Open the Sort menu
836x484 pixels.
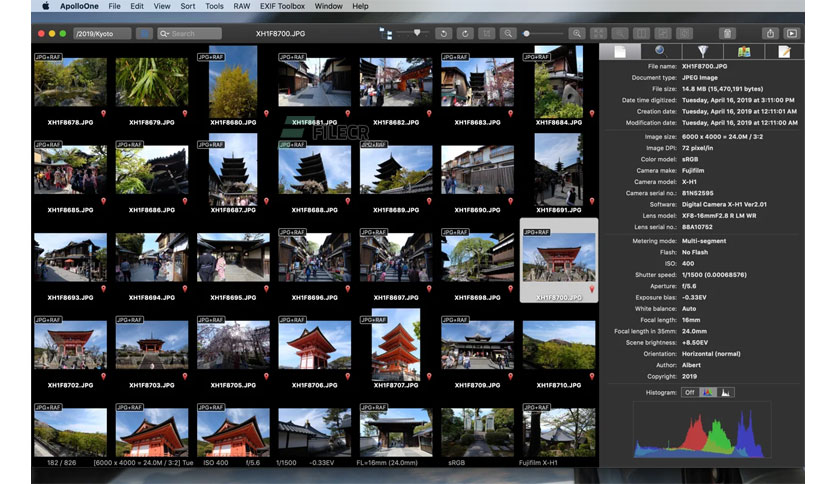click(188, 6)
